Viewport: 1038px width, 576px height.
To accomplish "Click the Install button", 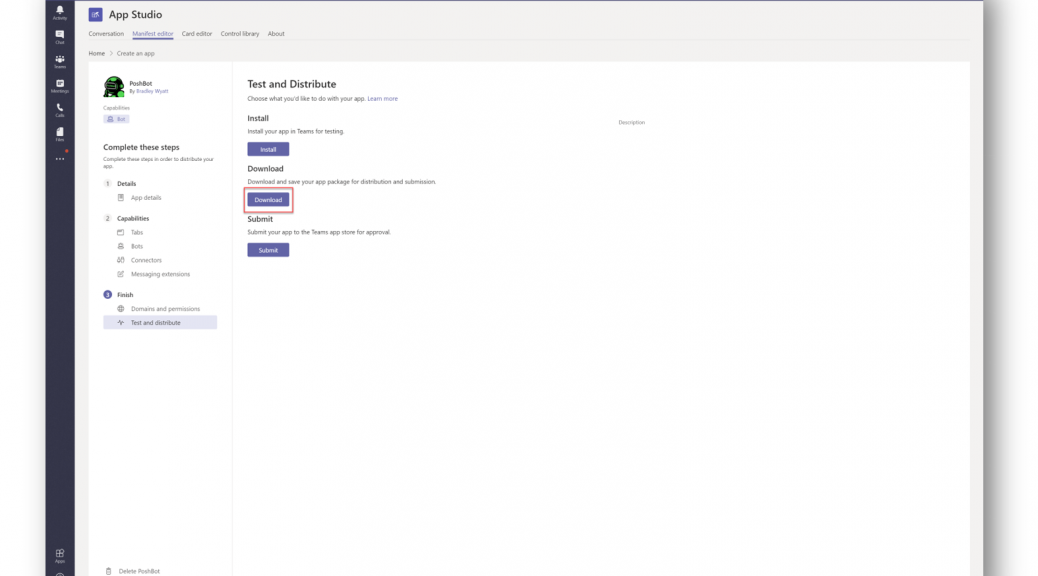I will click(x=268, y=150).
